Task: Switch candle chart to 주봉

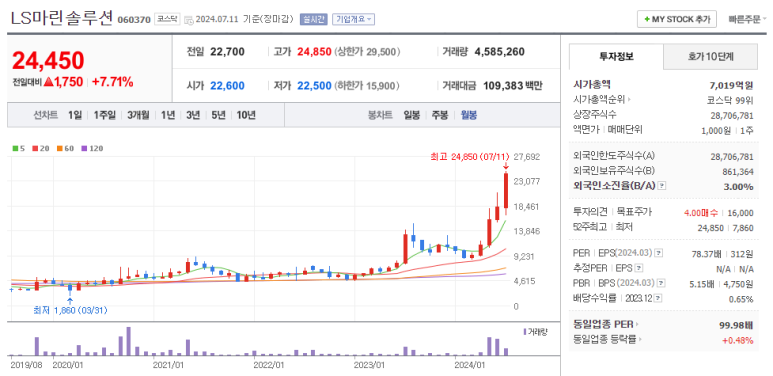Action: coord(440,115)
